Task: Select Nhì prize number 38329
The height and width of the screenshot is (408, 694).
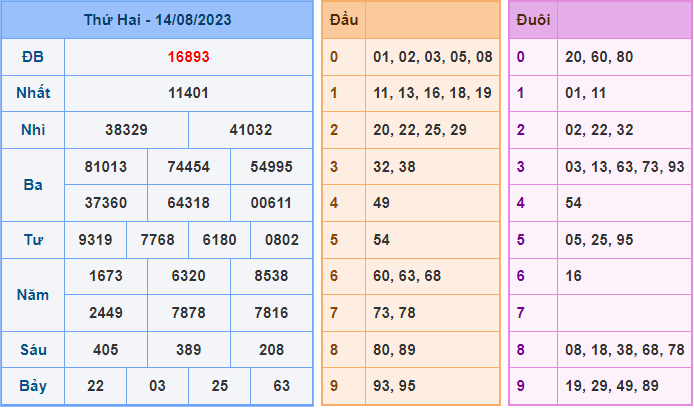Action: pyautogui.click(x=127, y=130)
